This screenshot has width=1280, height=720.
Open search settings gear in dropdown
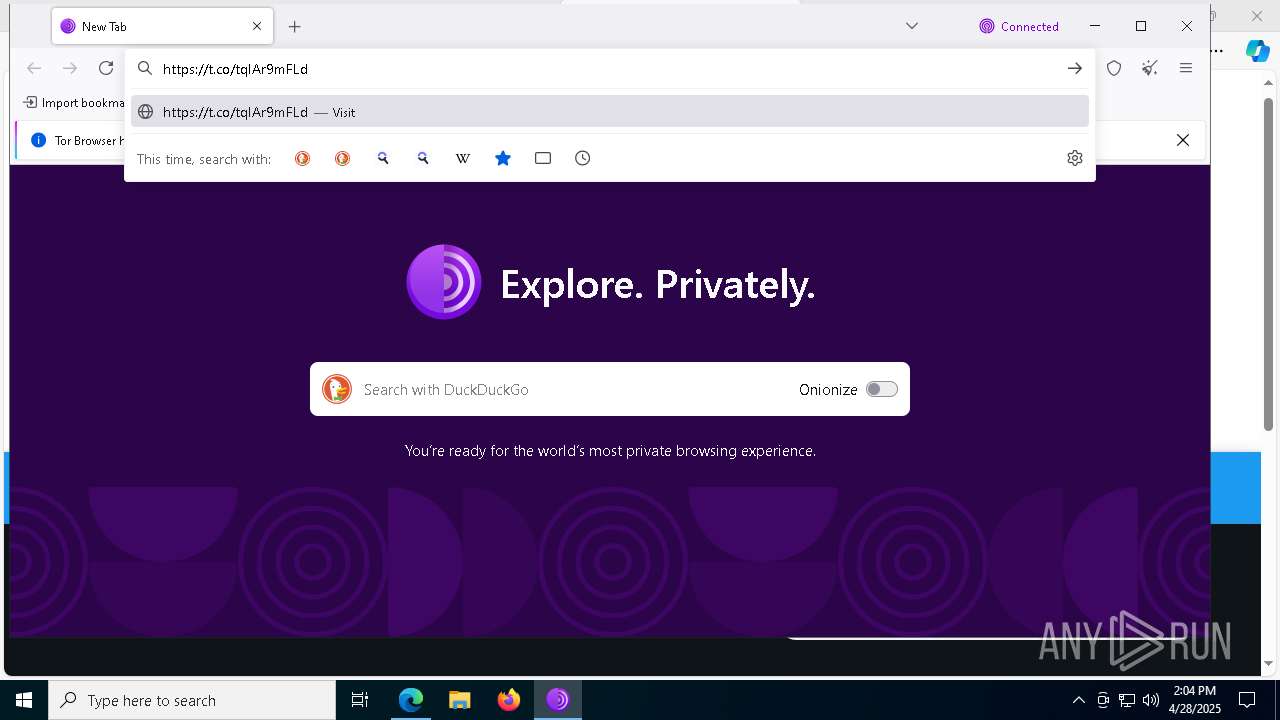pyautogui.click(x=1075, y=158)
